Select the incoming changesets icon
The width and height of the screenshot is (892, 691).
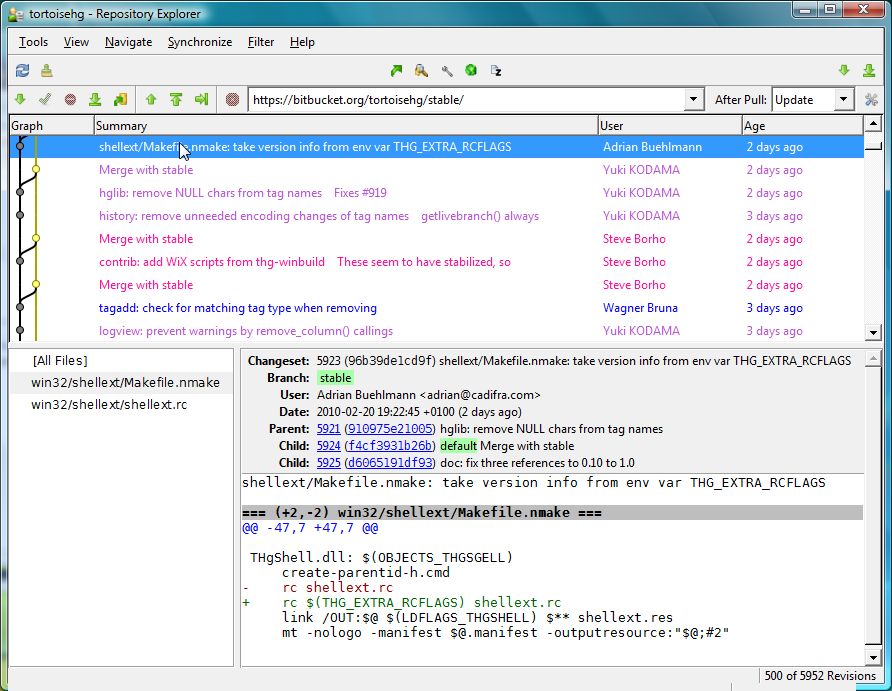tap(20, 99)
